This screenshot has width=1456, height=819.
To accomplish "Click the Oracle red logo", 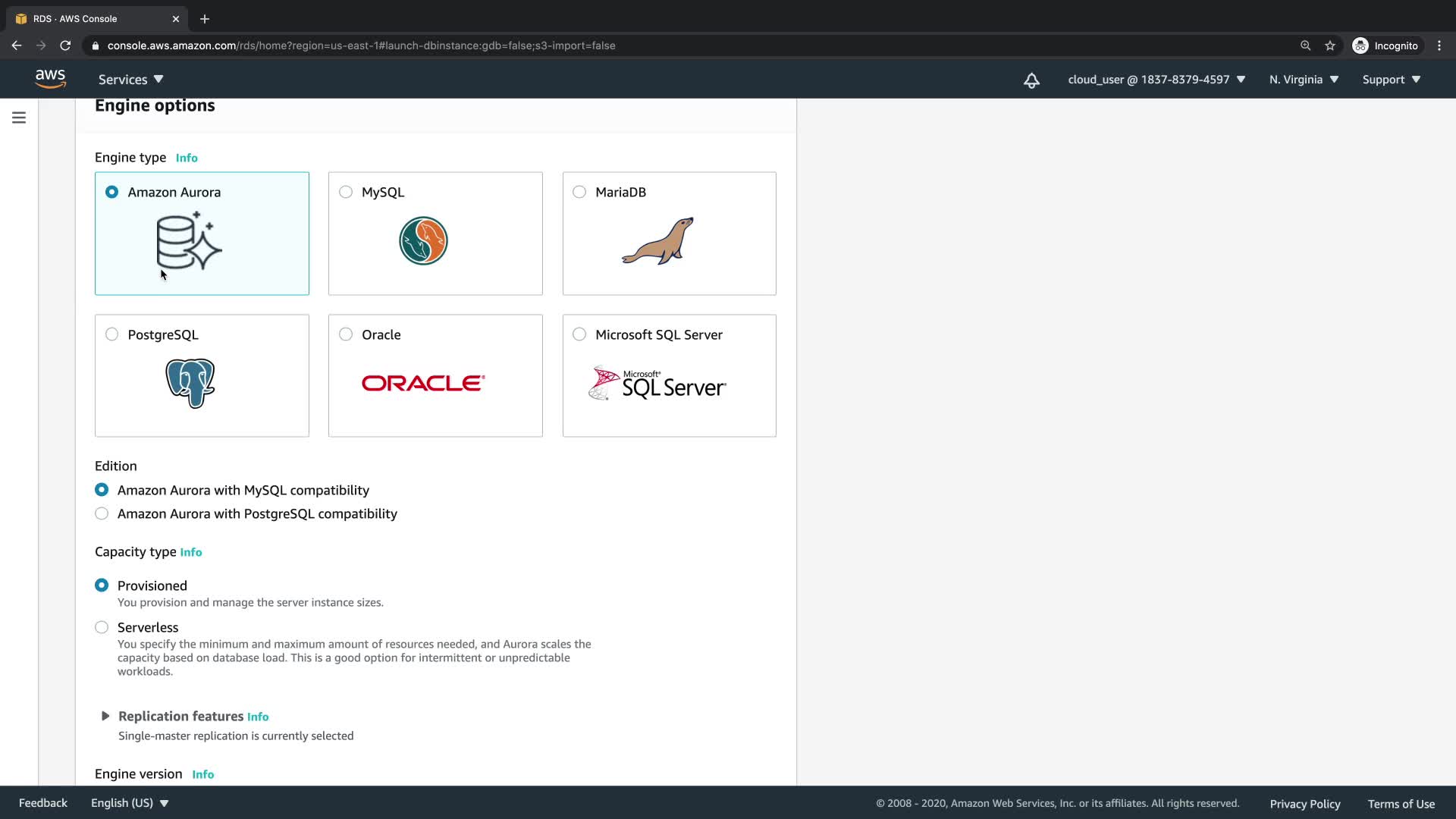I will 423,383.
